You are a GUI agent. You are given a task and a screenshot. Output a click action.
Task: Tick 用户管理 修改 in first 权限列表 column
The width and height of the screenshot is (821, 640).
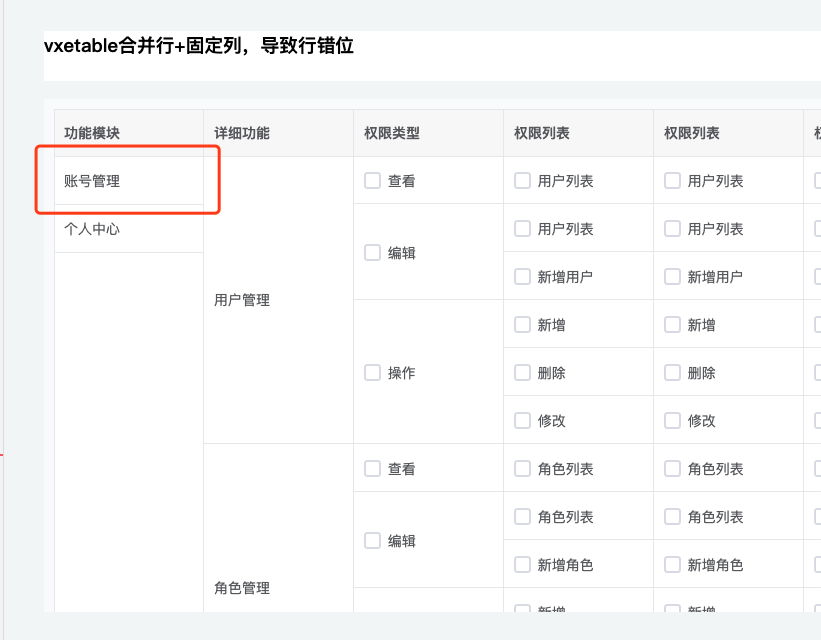pyautogui.click(x=522, y=420)
